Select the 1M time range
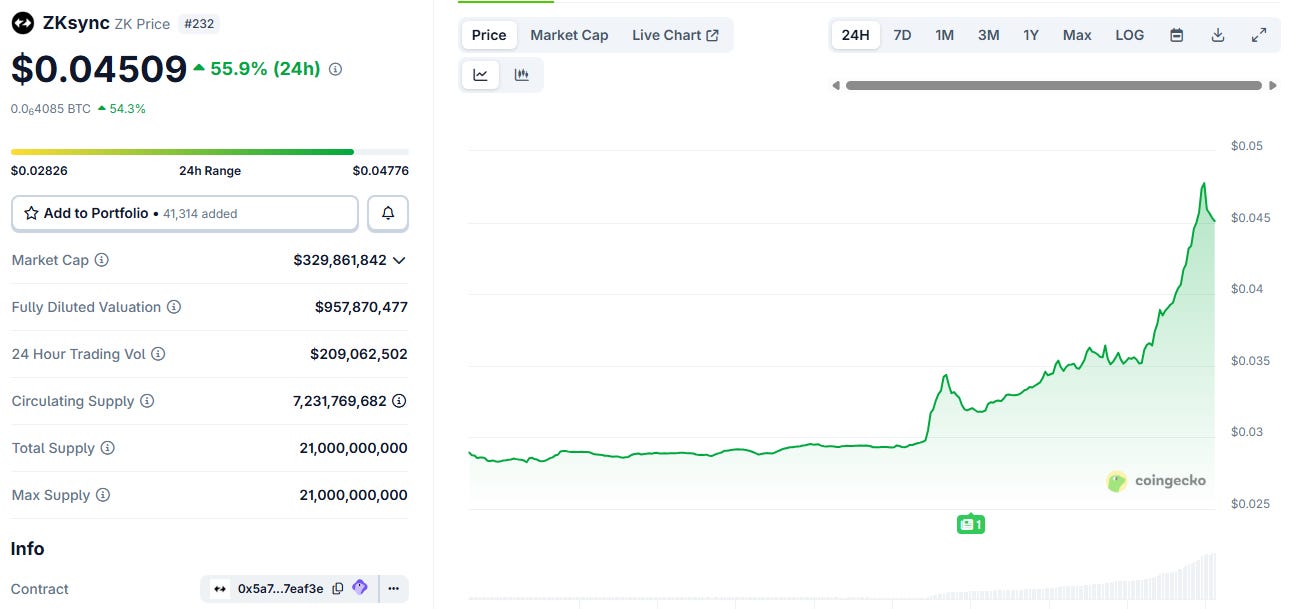1289x609 pixels. pos(944,35)
